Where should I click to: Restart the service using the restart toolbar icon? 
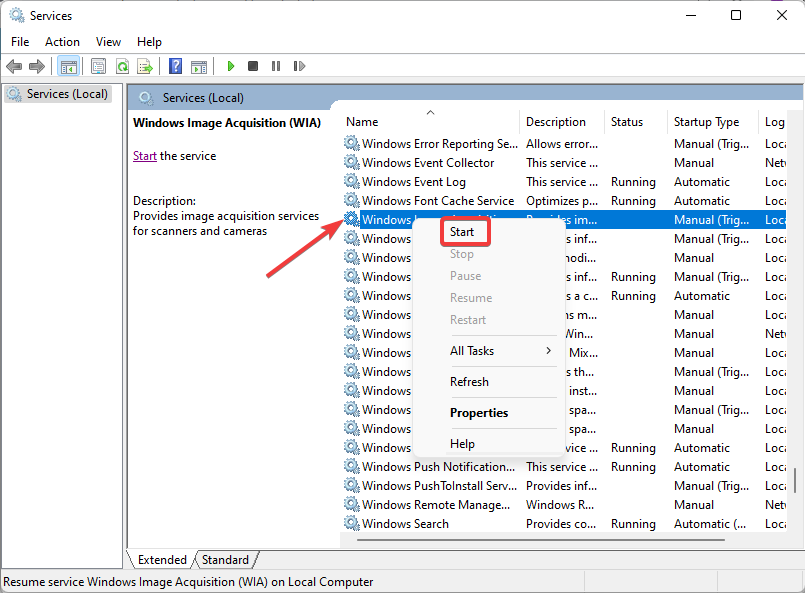300,66
